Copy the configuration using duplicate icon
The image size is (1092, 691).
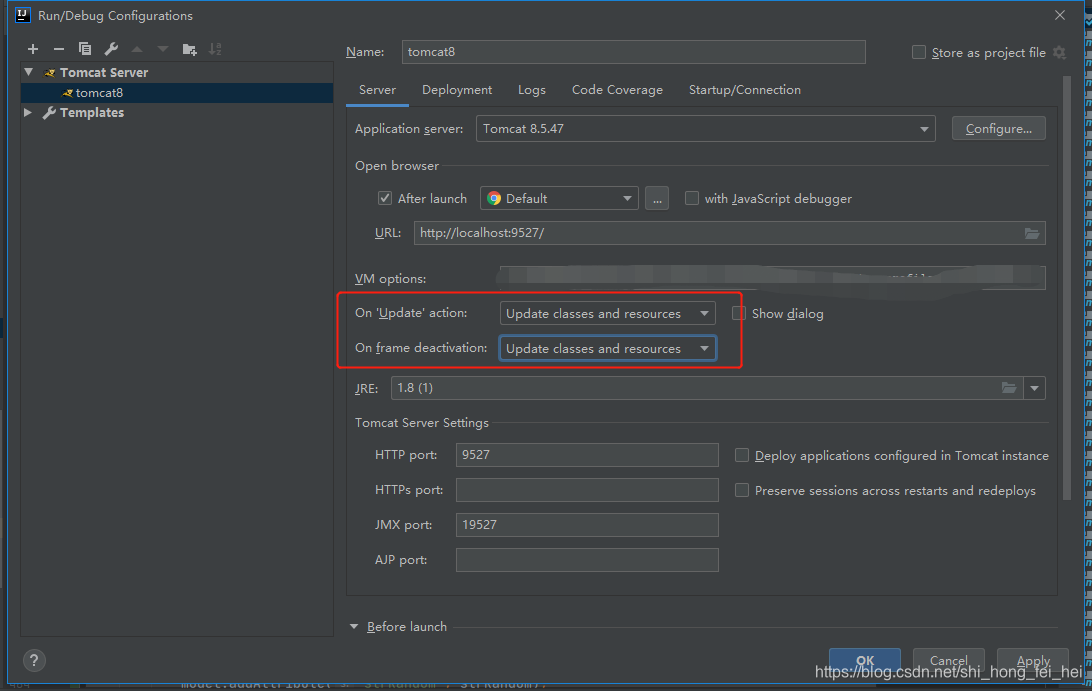tap(85, 49)
